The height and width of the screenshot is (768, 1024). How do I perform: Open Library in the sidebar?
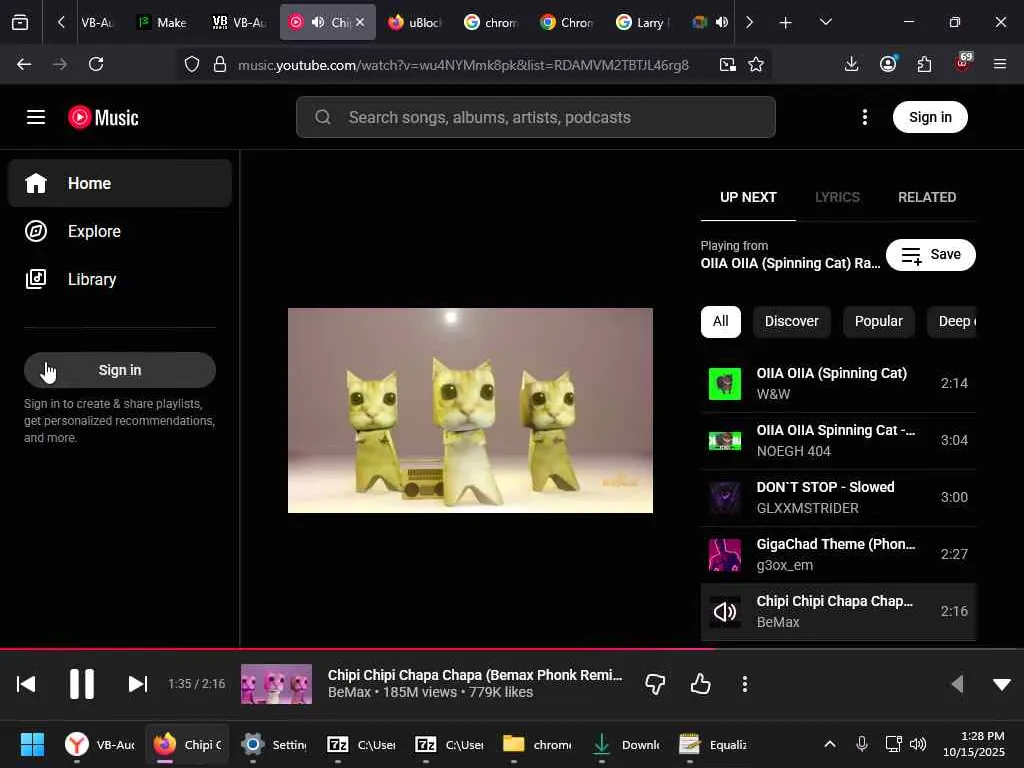120,280
